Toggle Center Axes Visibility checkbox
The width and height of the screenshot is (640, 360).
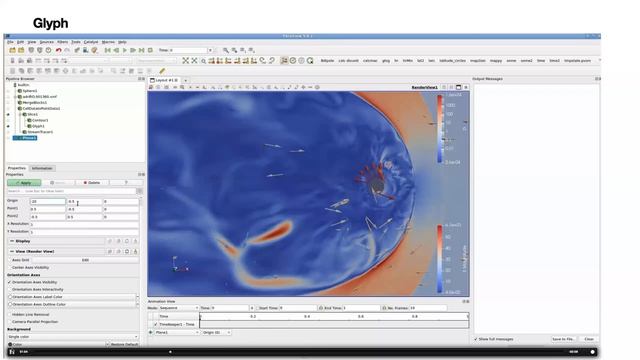[x=10, y=267]
